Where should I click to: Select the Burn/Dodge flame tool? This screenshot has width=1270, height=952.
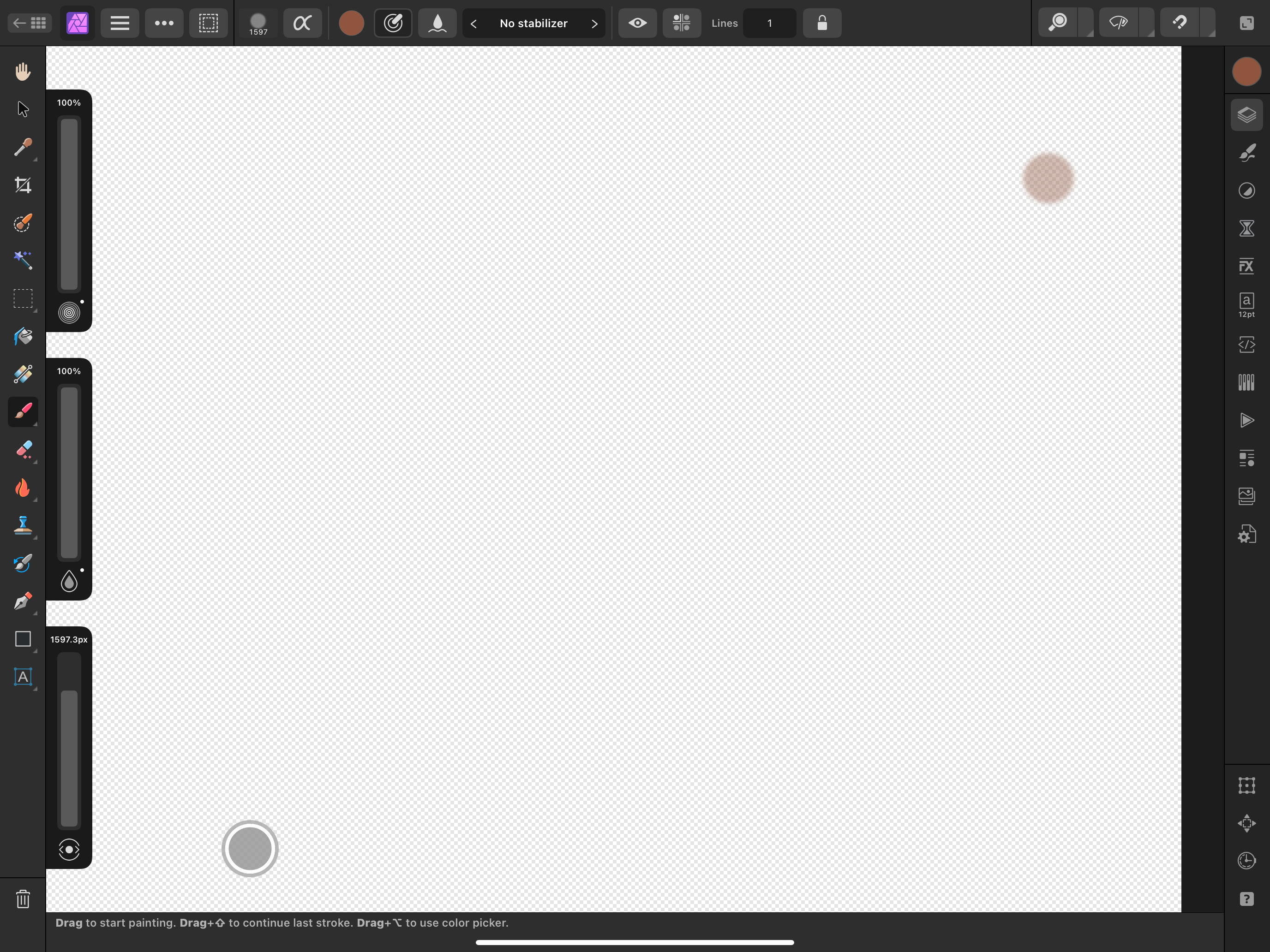click(23, 488)
